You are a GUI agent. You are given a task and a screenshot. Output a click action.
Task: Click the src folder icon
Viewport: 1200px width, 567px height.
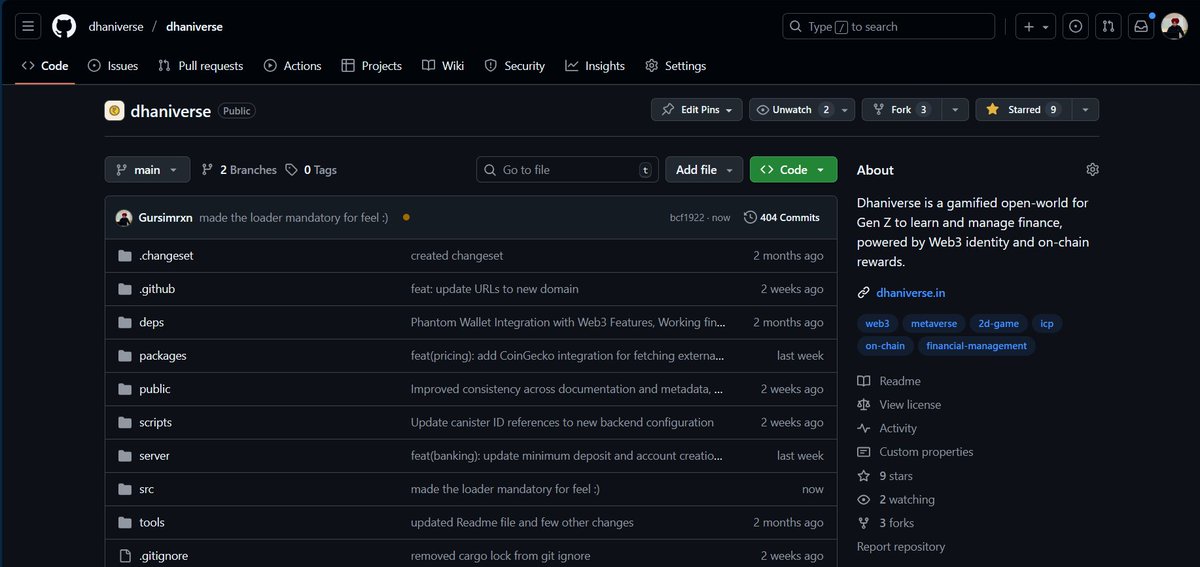click(x=125, y=489)
